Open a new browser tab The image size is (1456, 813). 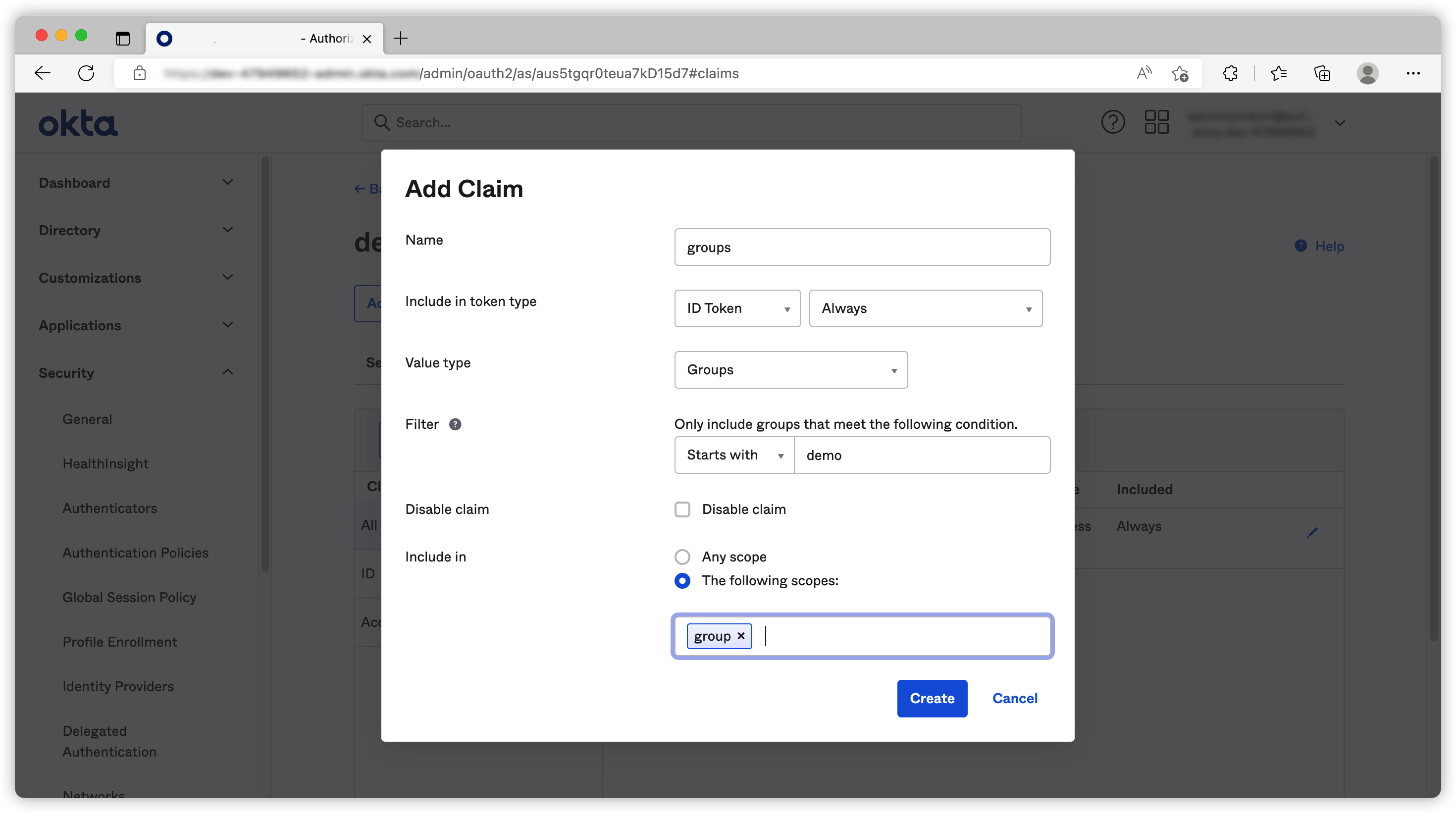(x=401, y=39)
